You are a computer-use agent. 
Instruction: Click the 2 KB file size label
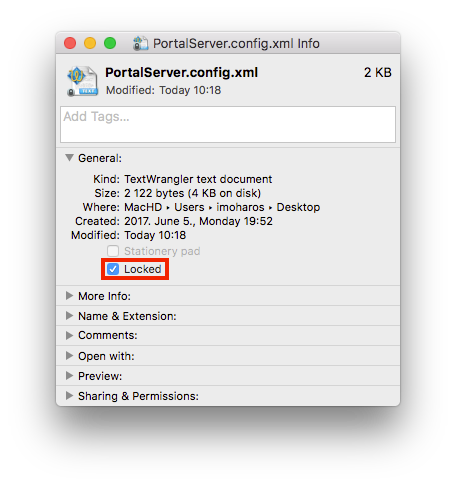tap(378, 72)
